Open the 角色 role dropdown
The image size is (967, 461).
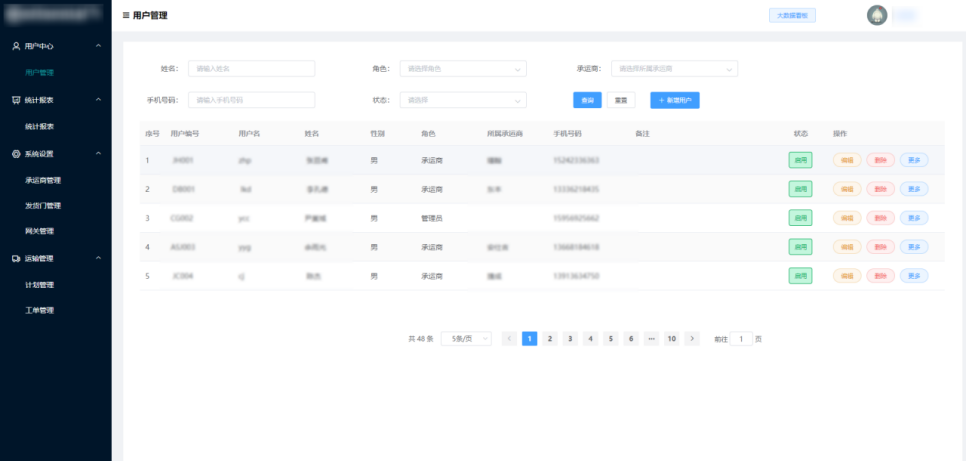click(463, 69)
